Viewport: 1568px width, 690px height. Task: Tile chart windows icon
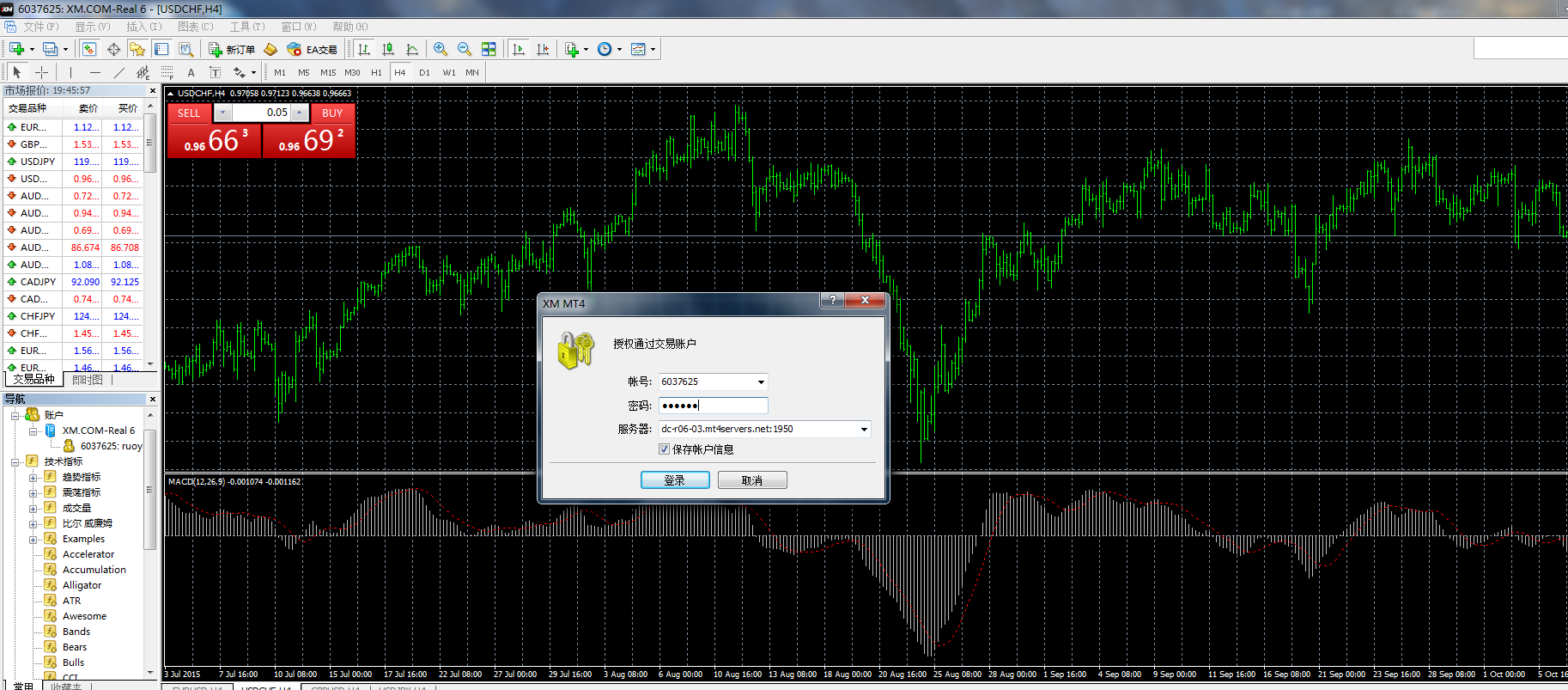[x=489, y=49]
